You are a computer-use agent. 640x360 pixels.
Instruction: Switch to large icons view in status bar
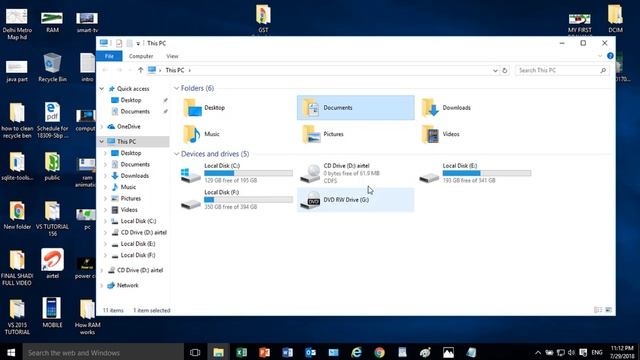[x=609, y=310]
